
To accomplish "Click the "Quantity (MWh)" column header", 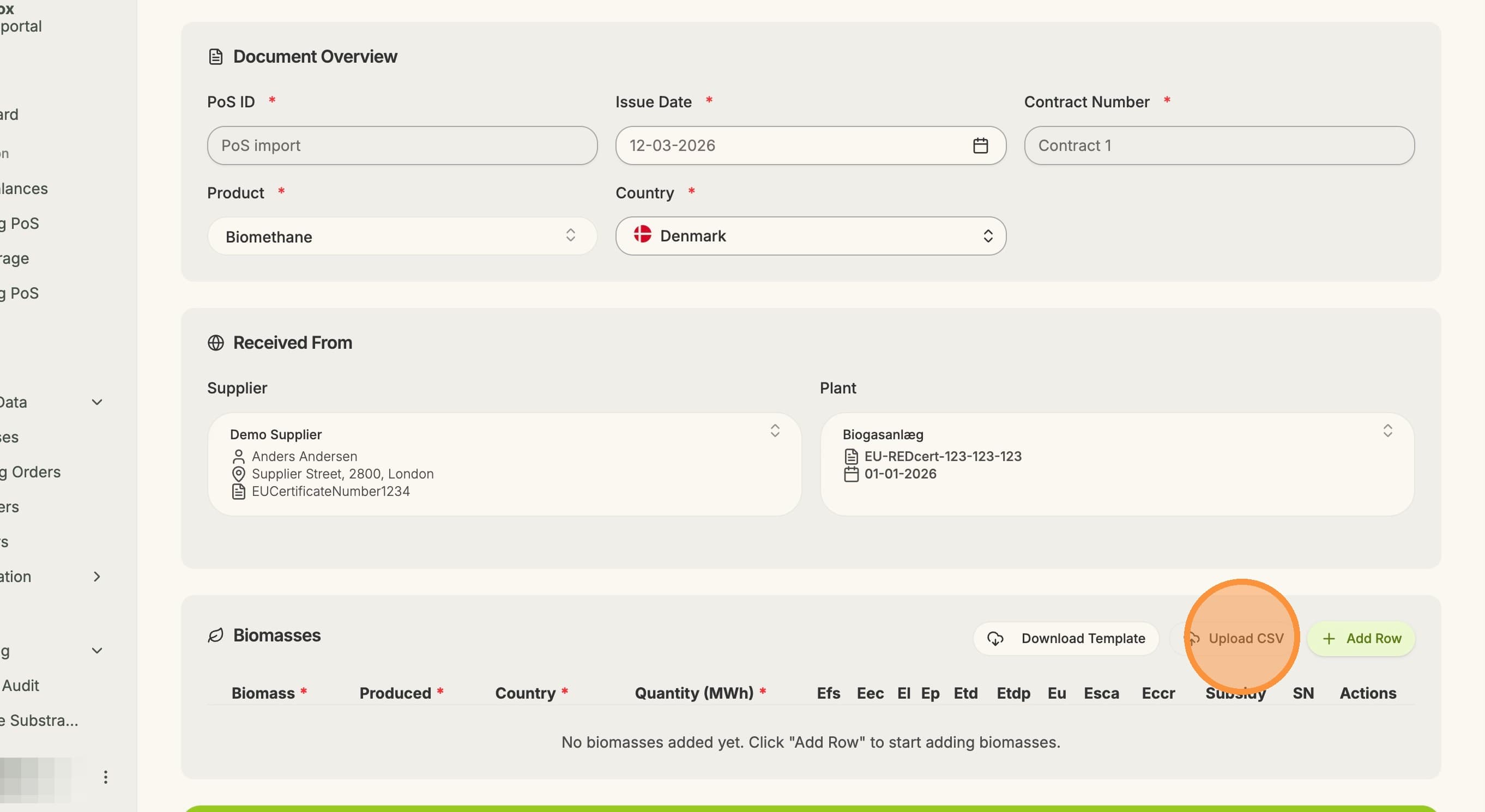I will point(694,693).
